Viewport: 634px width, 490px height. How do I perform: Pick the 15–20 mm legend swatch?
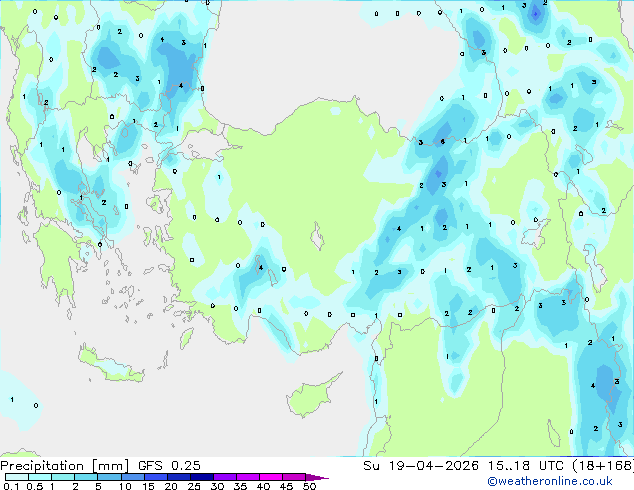tap(156, 477)
